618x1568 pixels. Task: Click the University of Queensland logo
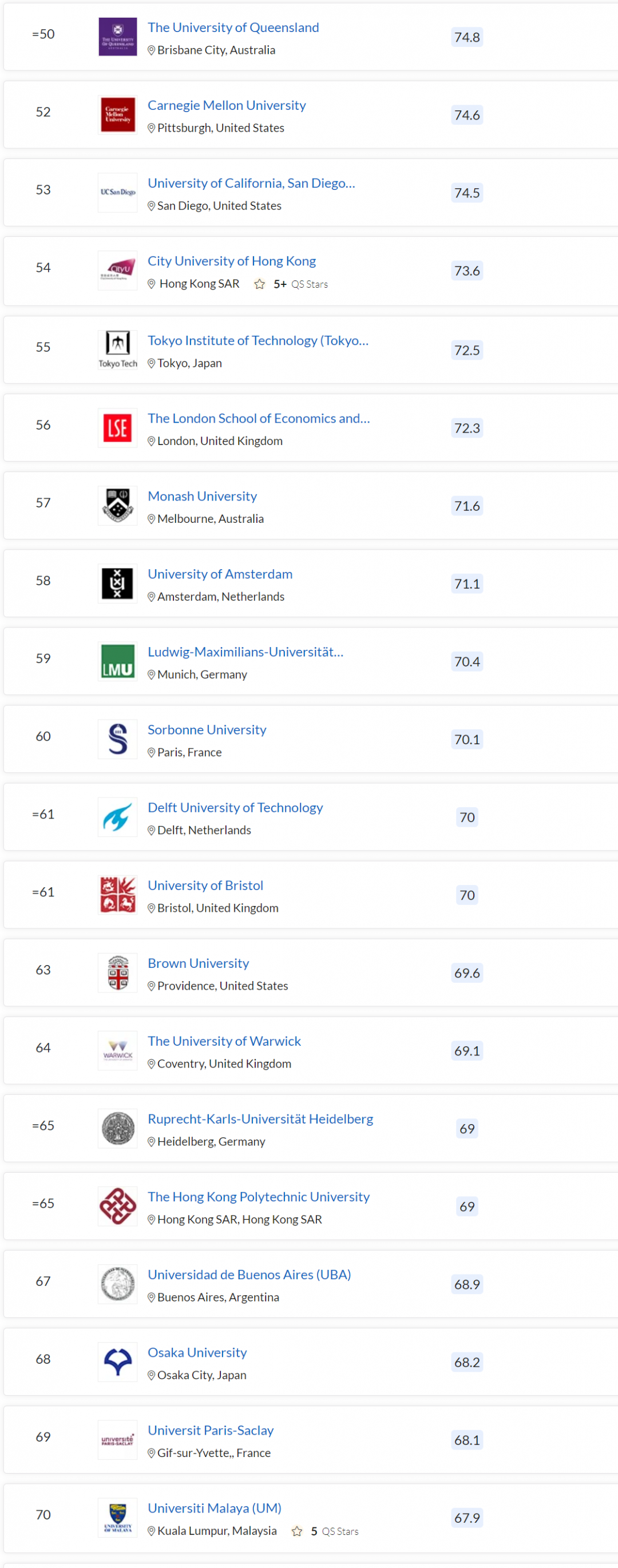pos(117,37)
